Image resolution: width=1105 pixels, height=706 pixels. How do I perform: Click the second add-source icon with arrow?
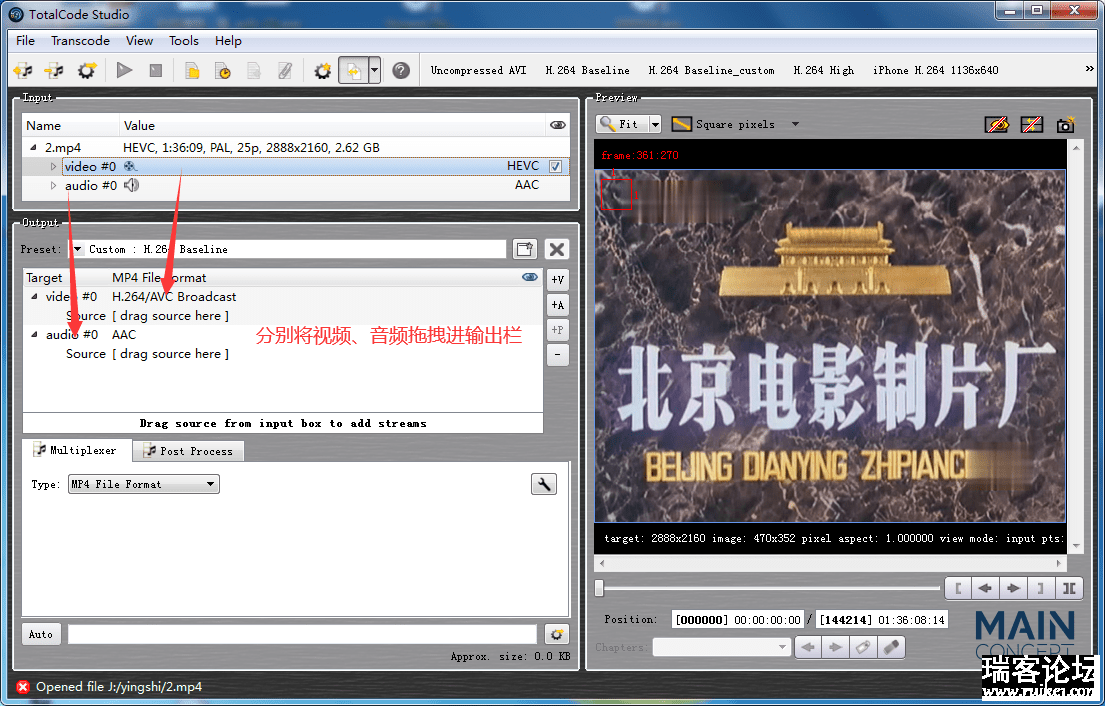point(54,70)
